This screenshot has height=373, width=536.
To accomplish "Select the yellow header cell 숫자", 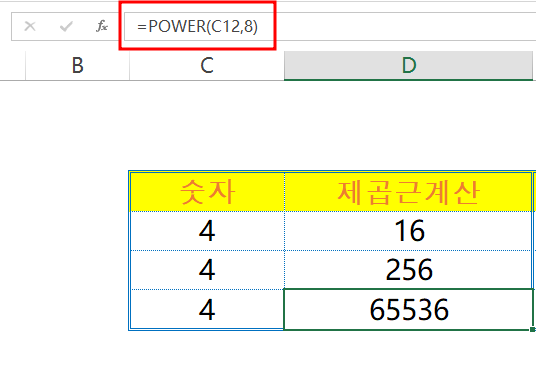I will (x=207, y=192).
